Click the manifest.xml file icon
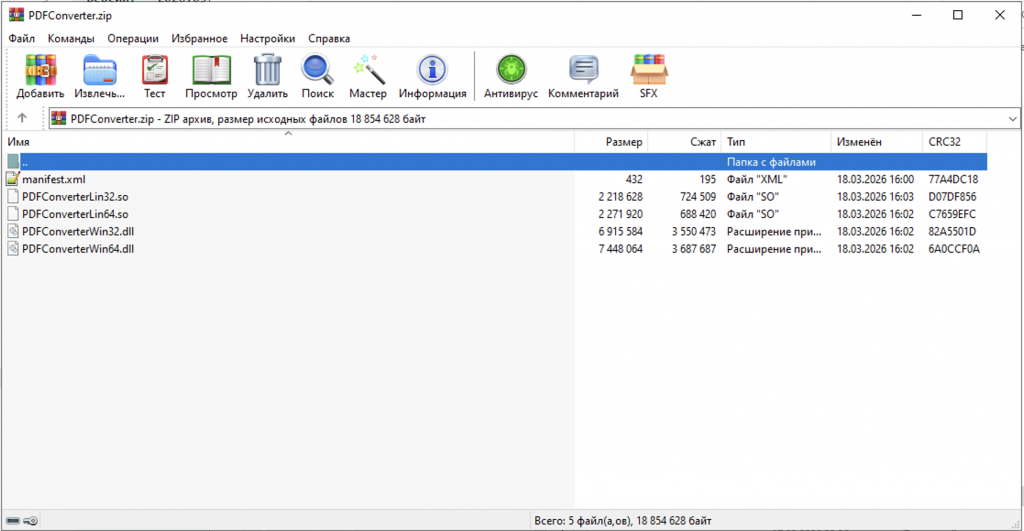The image size is (1024, 531). click(12, 179)
